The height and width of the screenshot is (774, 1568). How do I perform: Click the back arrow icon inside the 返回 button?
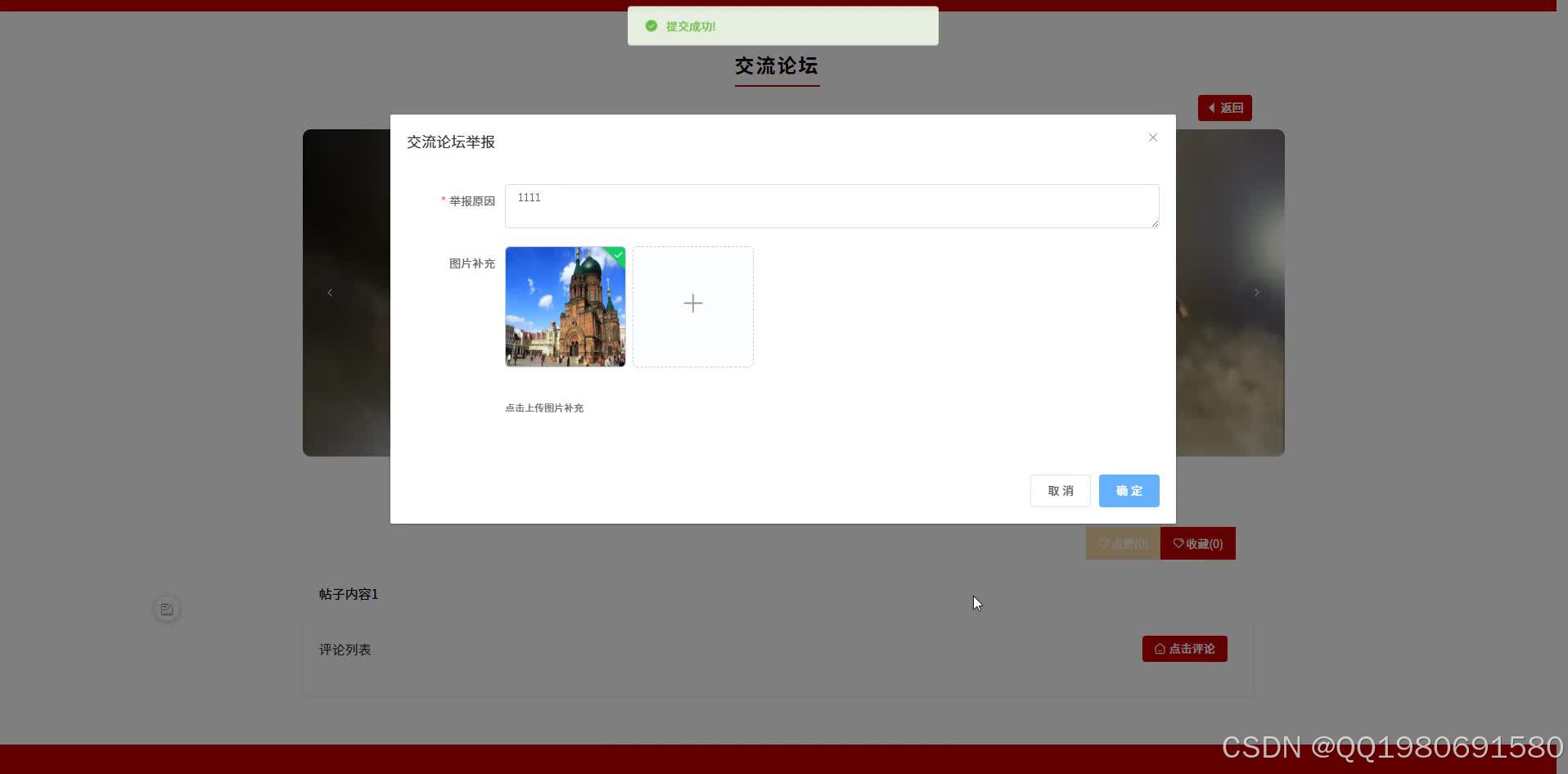pyautogui.click(x=1212, y=107)
